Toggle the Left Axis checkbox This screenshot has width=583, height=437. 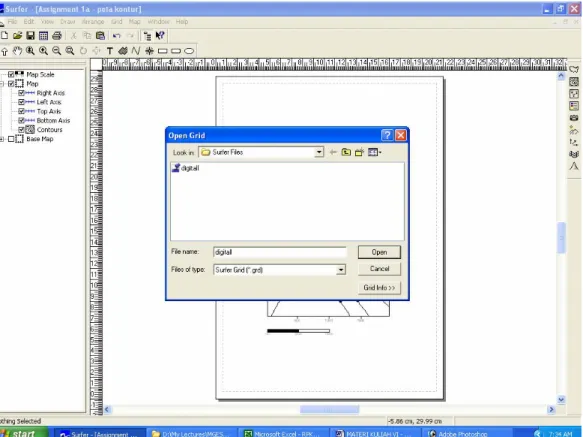point(21,102)
